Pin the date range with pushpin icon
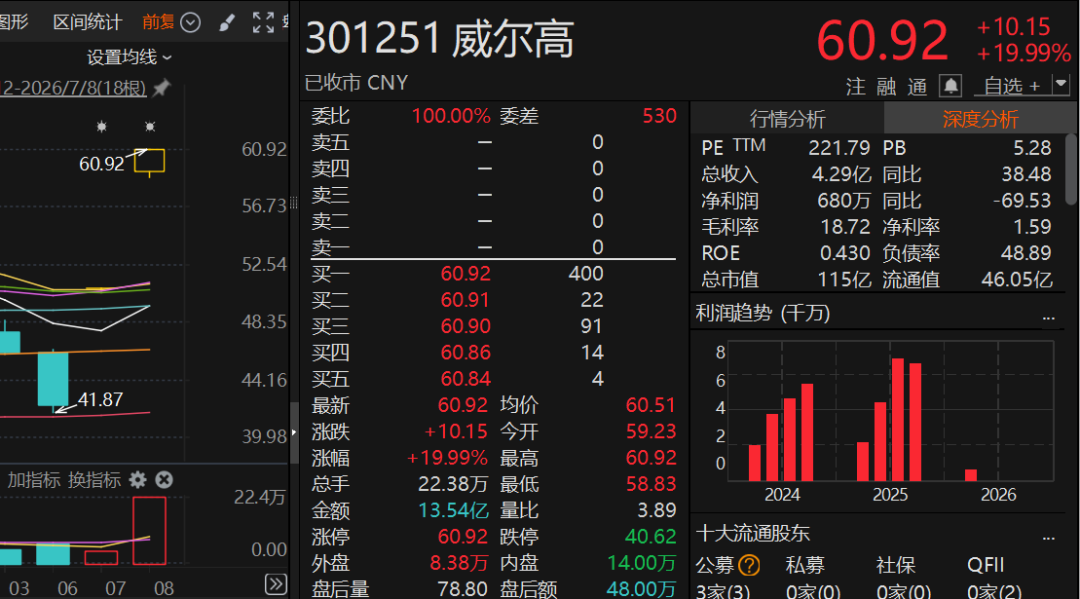The image size is (1080, 599). 162,87
